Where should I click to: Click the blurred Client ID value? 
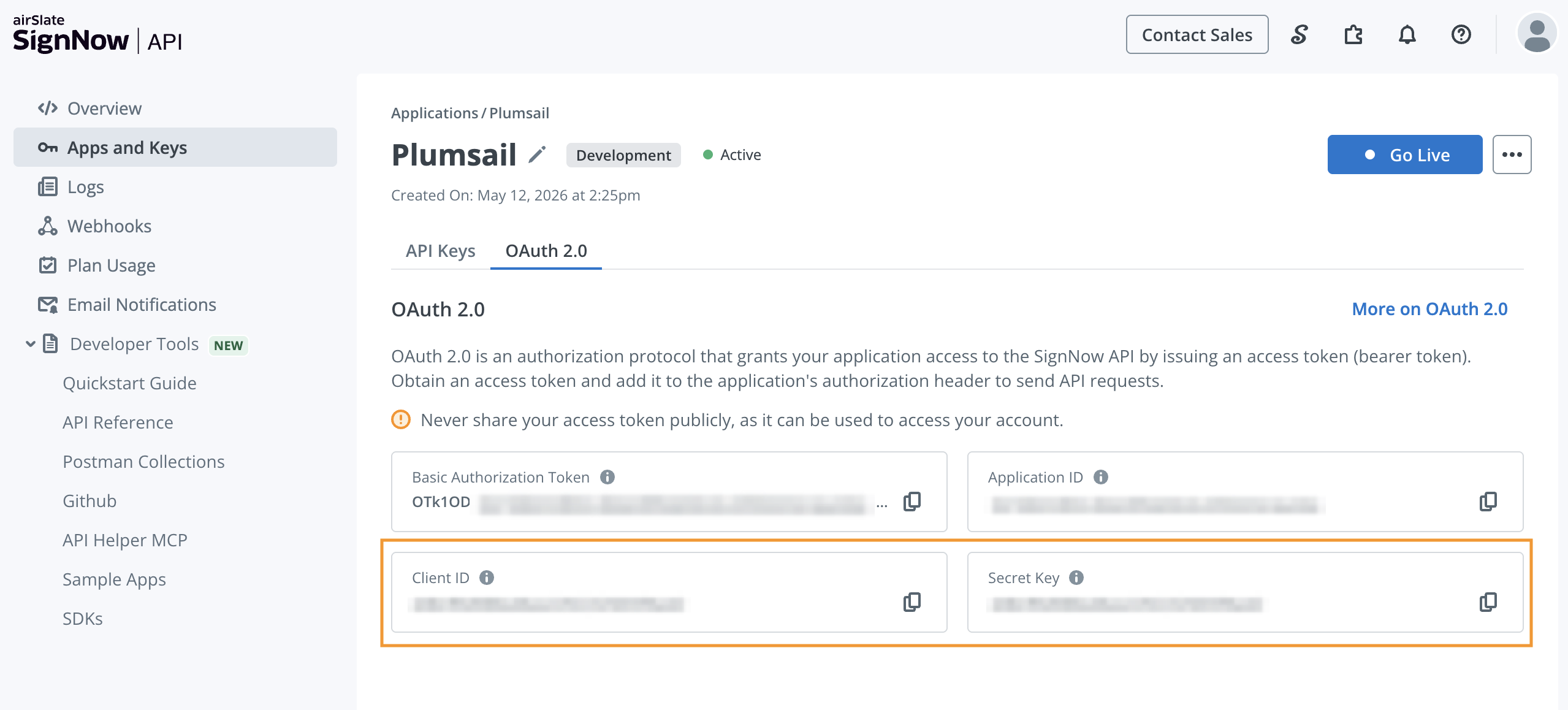[x=549, y=604]
